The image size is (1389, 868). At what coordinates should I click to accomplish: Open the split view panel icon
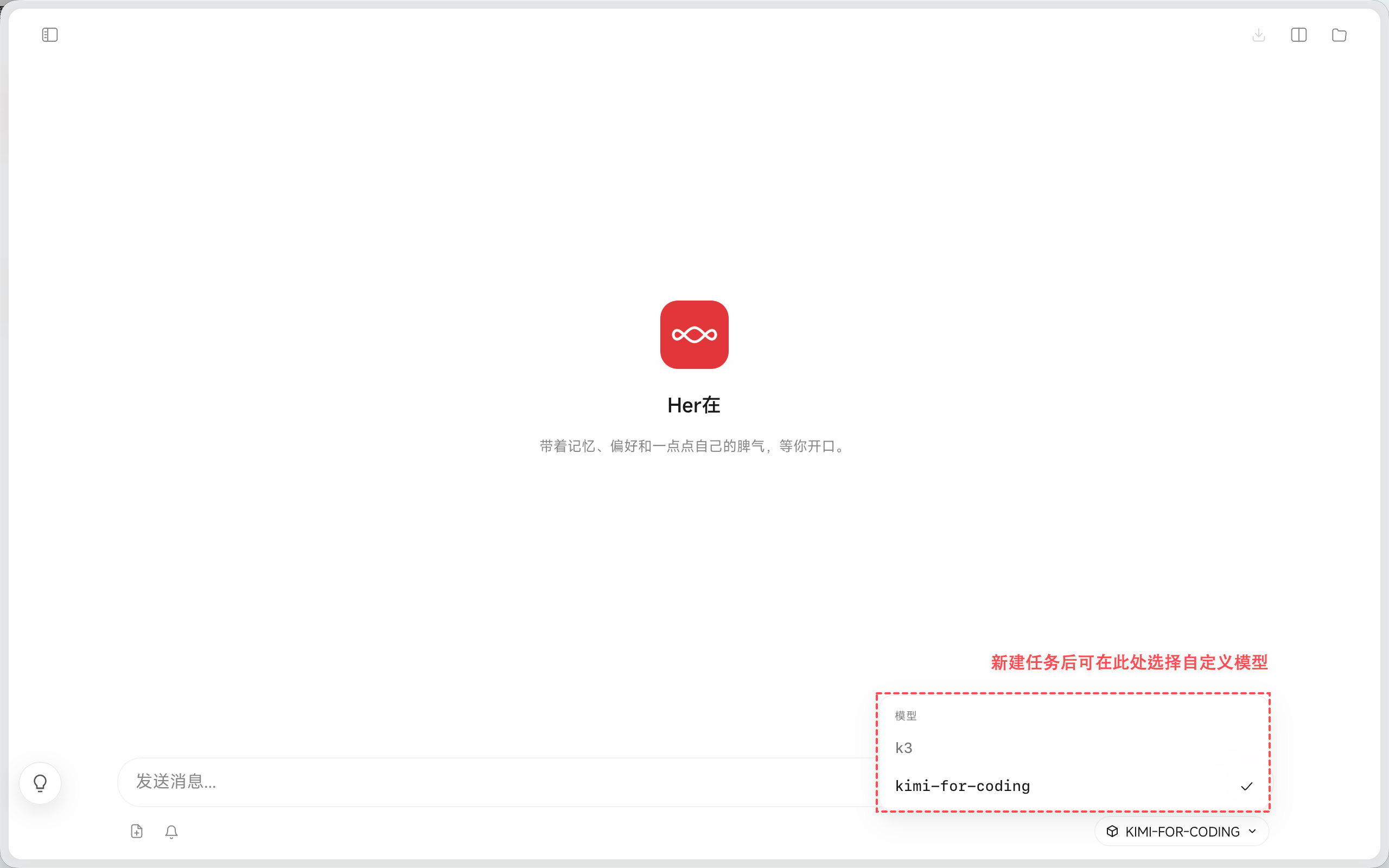click(1299, 35)
